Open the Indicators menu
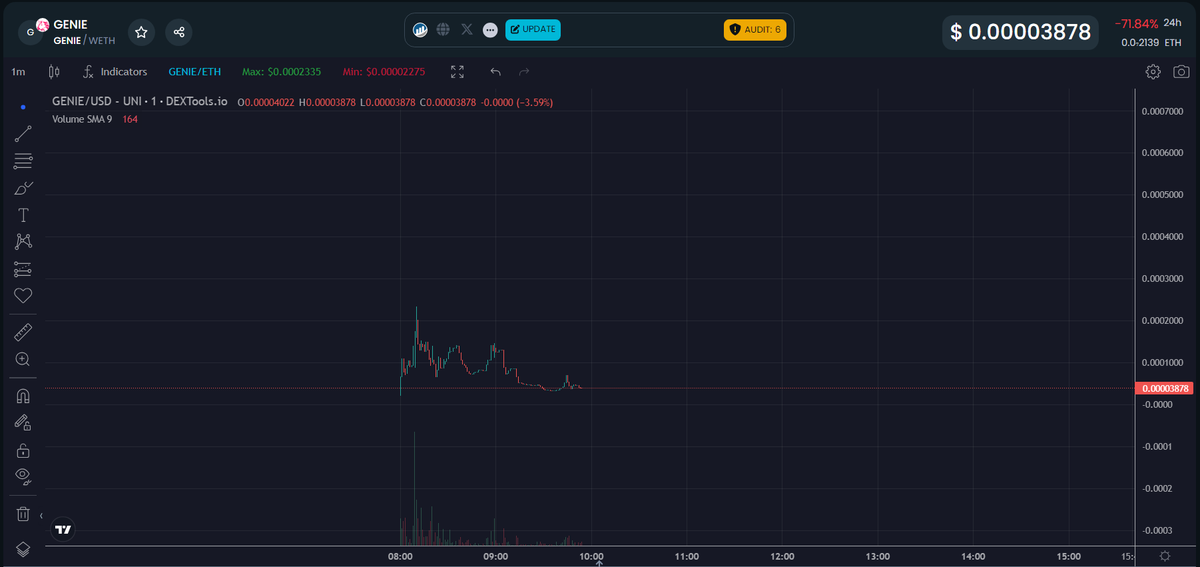The width and height of the screenshot is (1200, 567). point(115,72)
